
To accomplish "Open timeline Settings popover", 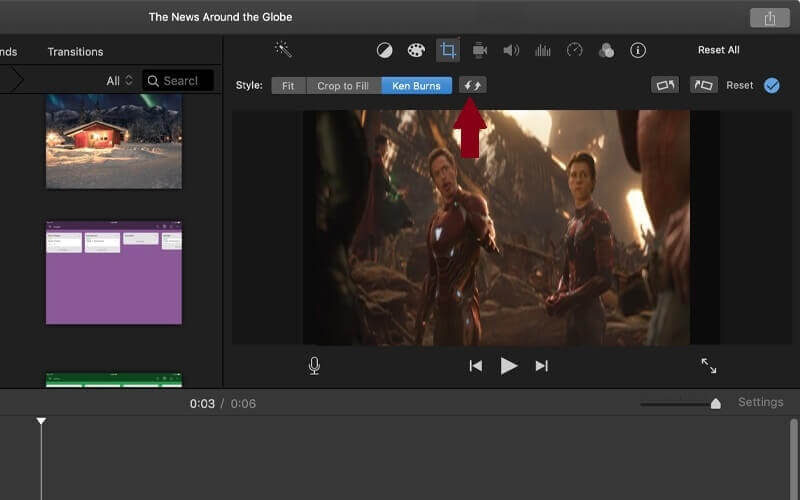I will point(760,402).
